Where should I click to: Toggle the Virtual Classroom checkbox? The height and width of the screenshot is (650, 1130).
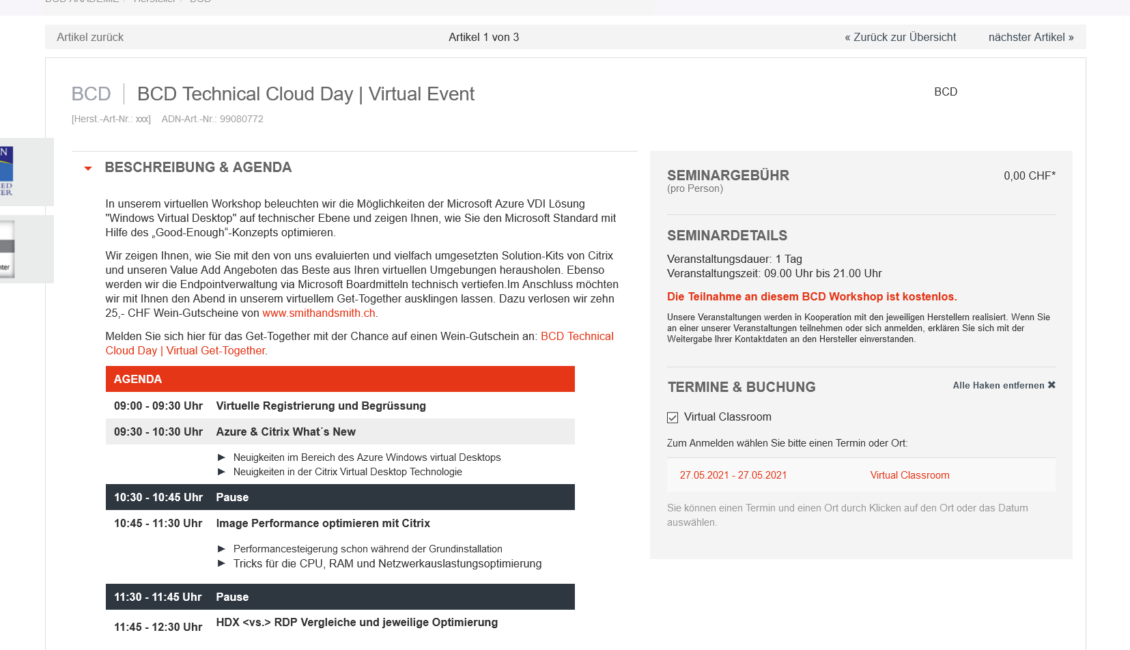[672, 417]
